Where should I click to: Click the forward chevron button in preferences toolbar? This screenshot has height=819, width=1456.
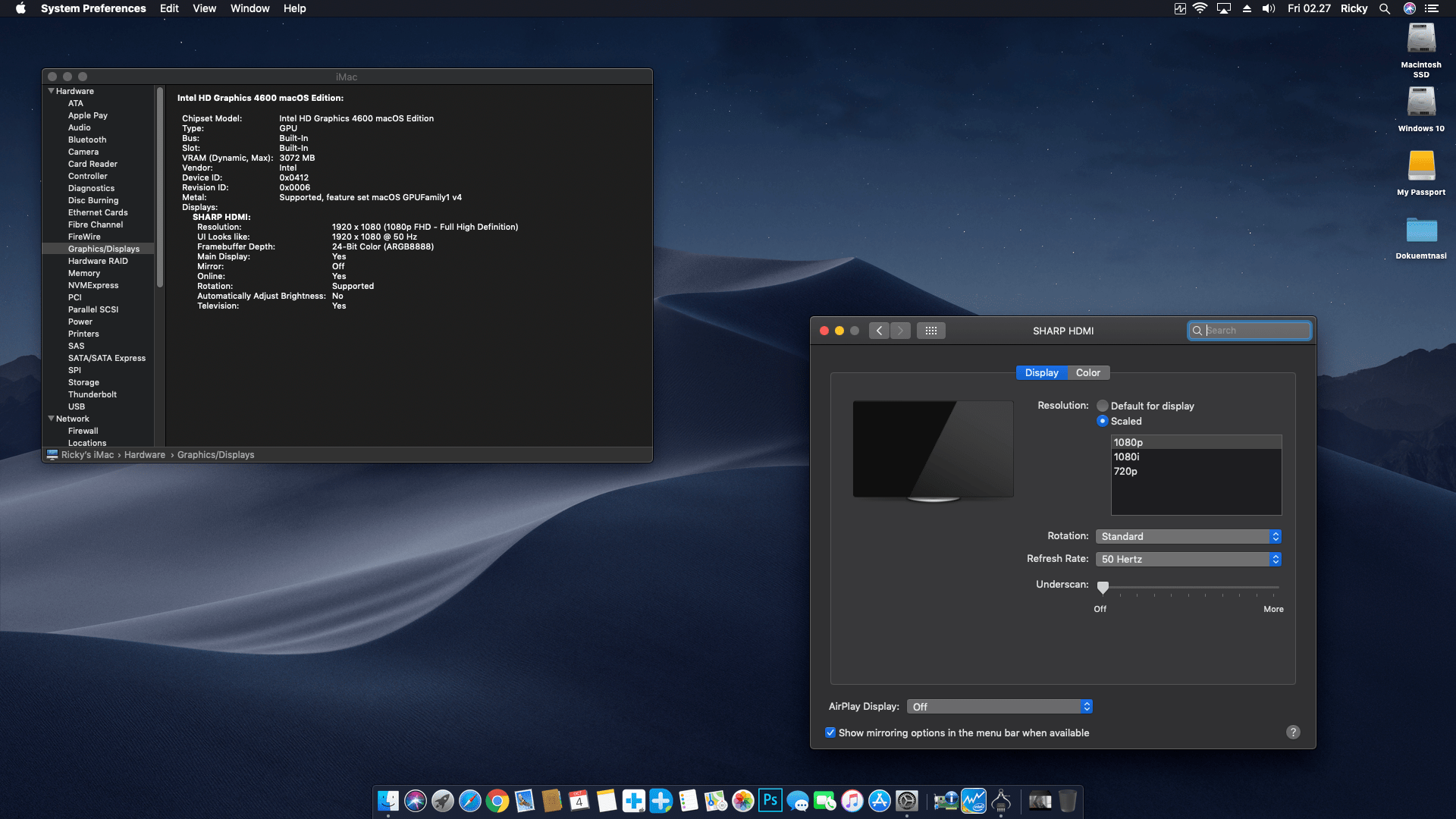(x=900, y=331)
